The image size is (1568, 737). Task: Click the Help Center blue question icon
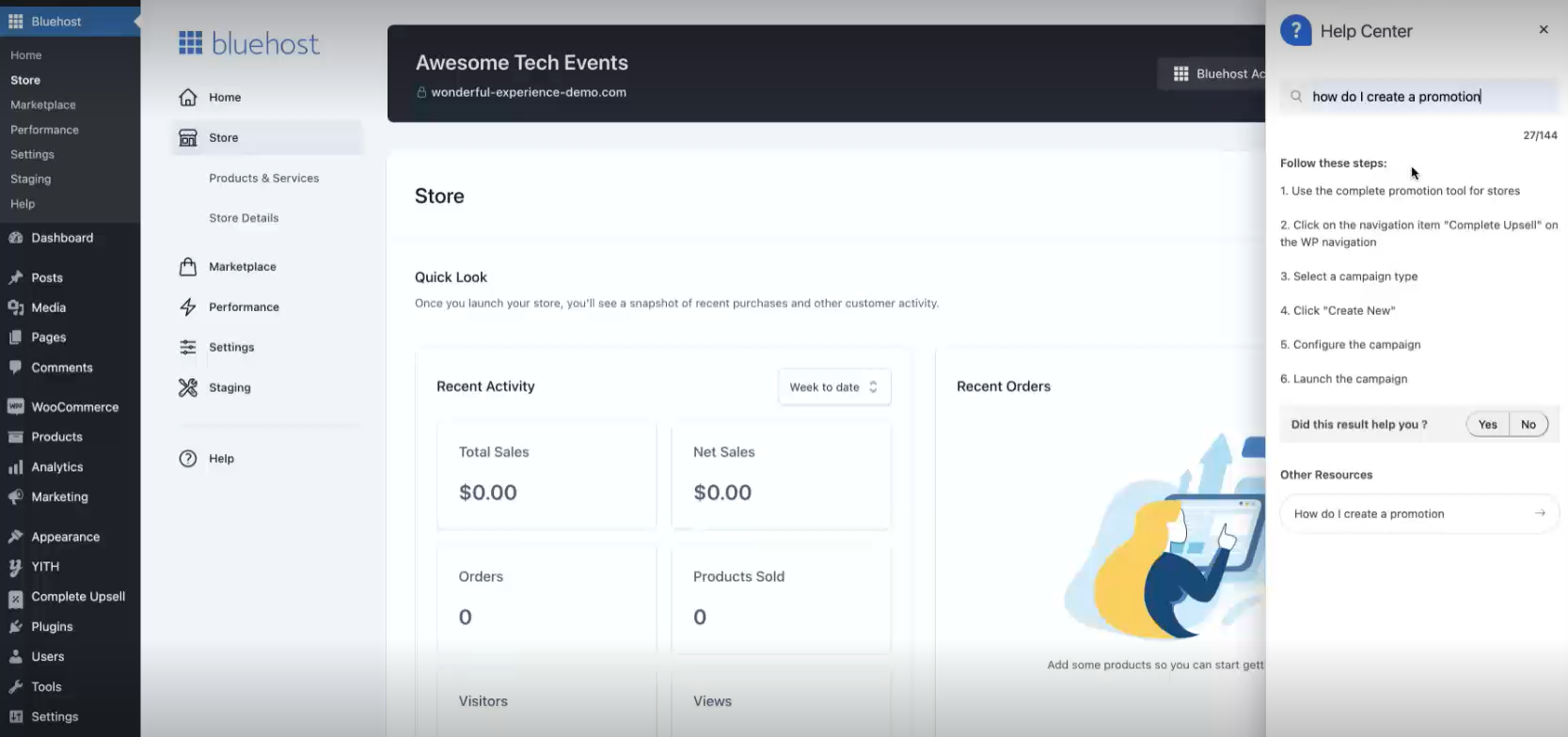click(x=1295, y=31)
